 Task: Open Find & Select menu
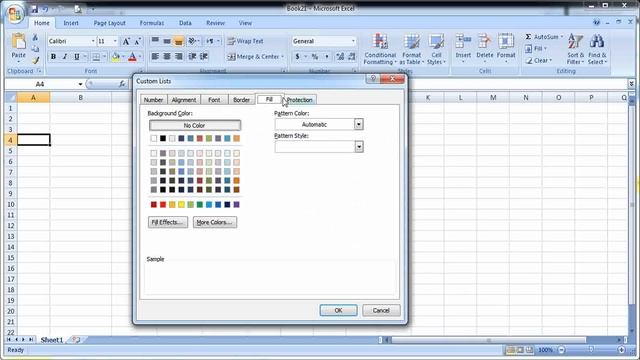598,49
